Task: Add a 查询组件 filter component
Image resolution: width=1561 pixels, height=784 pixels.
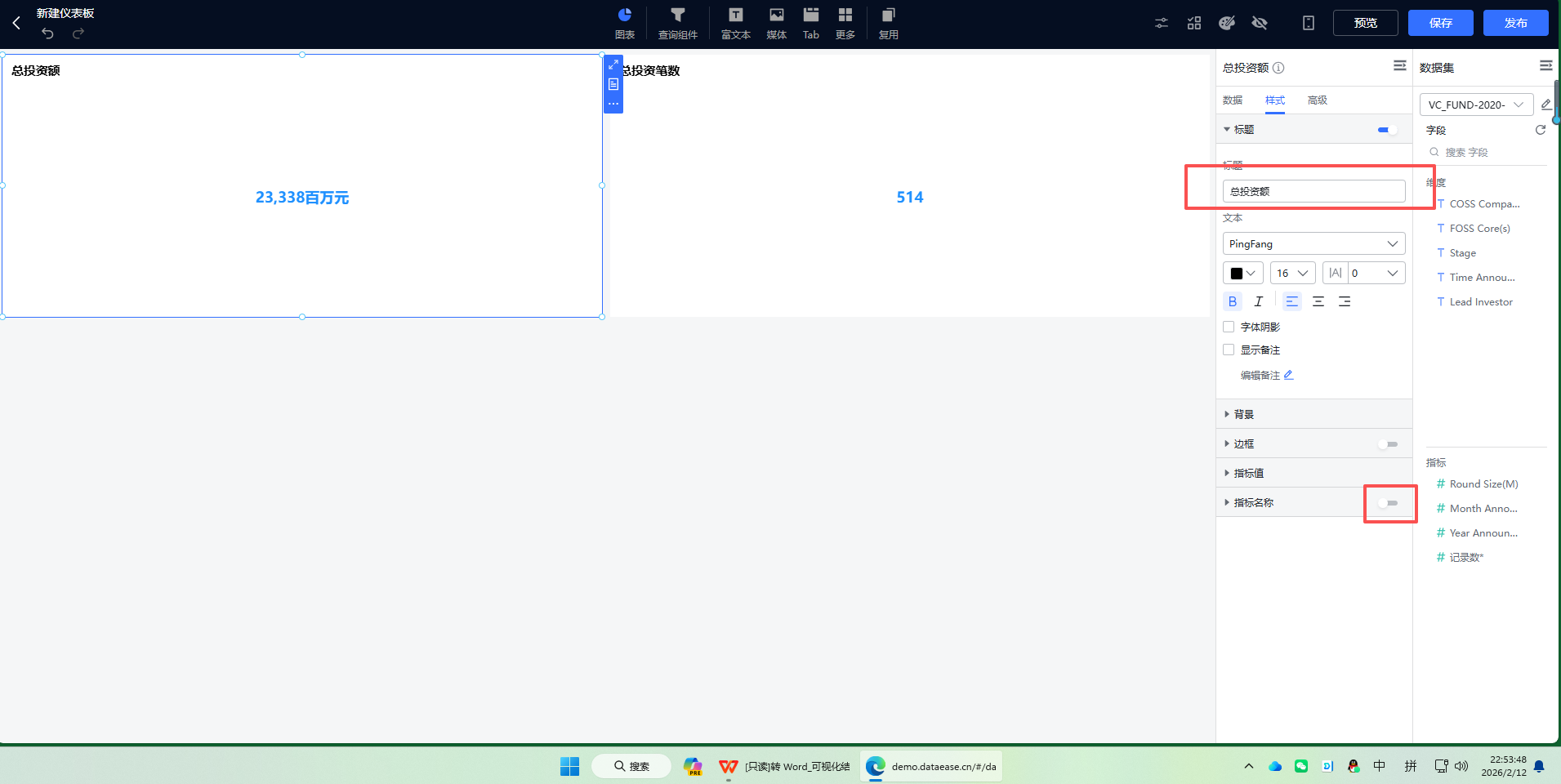Action: pos(678,23)
